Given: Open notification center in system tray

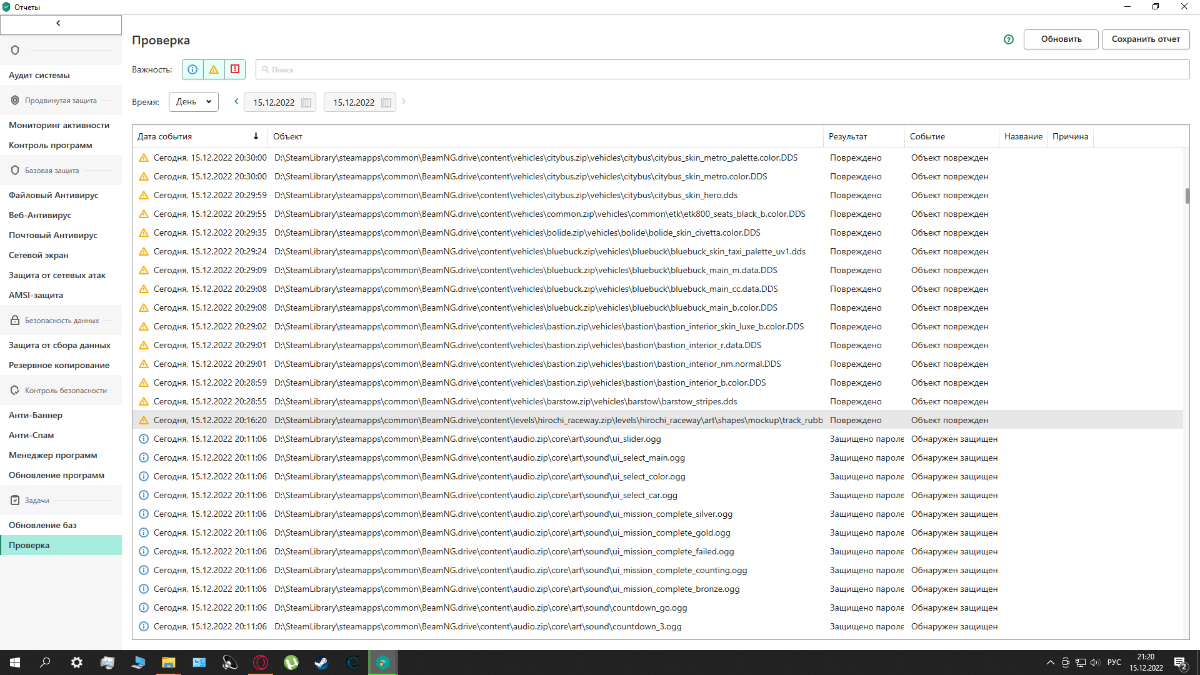Looking at the screenshot, I should 1182,662.
